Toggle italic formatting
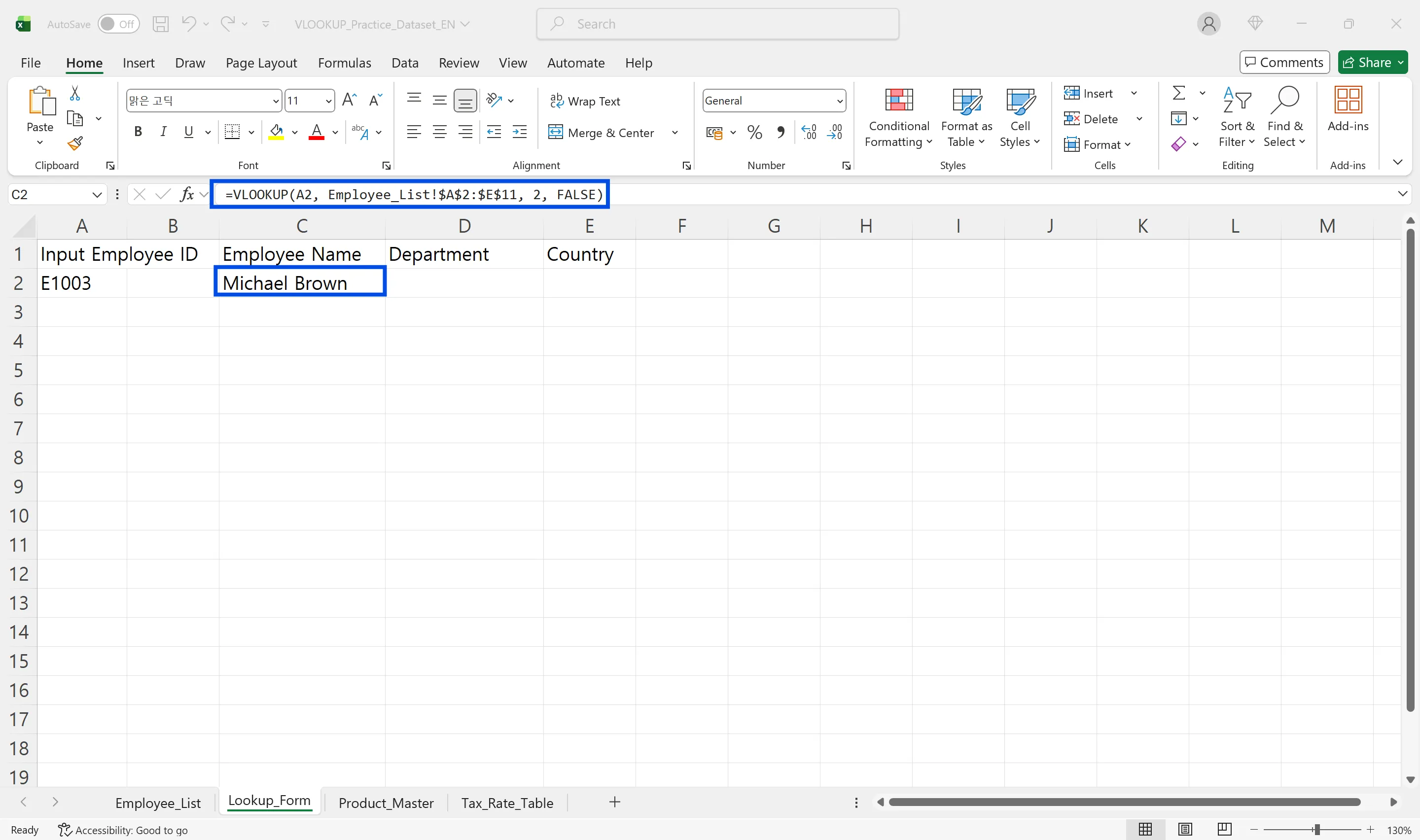This screenshot has width=1420, height=840. tap(163, 131)
